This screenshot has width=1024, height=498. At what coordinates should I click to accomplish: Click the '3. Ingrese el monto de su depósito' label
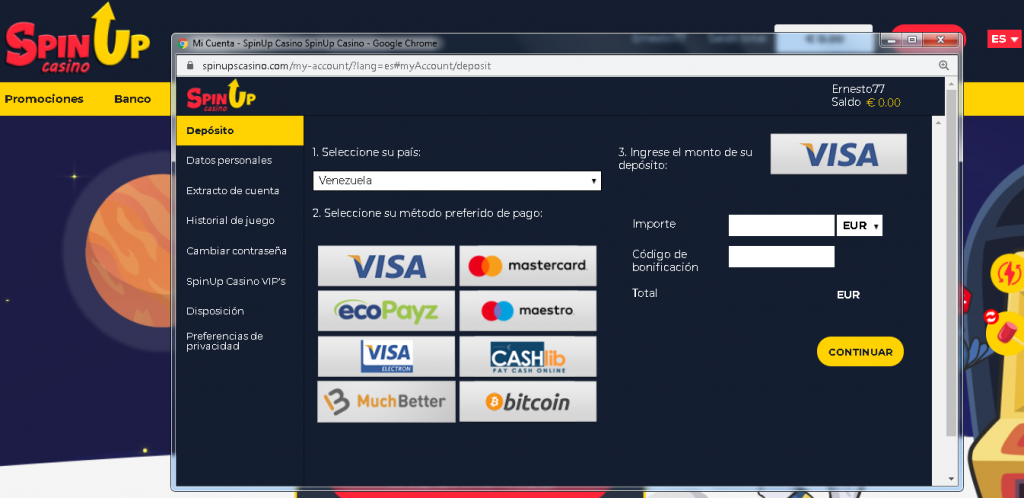(685, 159)
